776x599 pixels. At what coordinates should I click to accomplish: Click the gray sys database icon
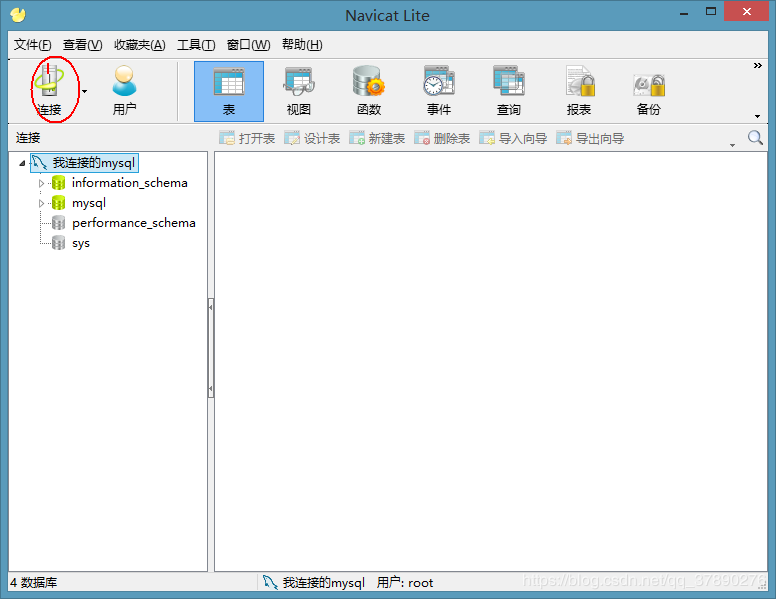point(58,243)
